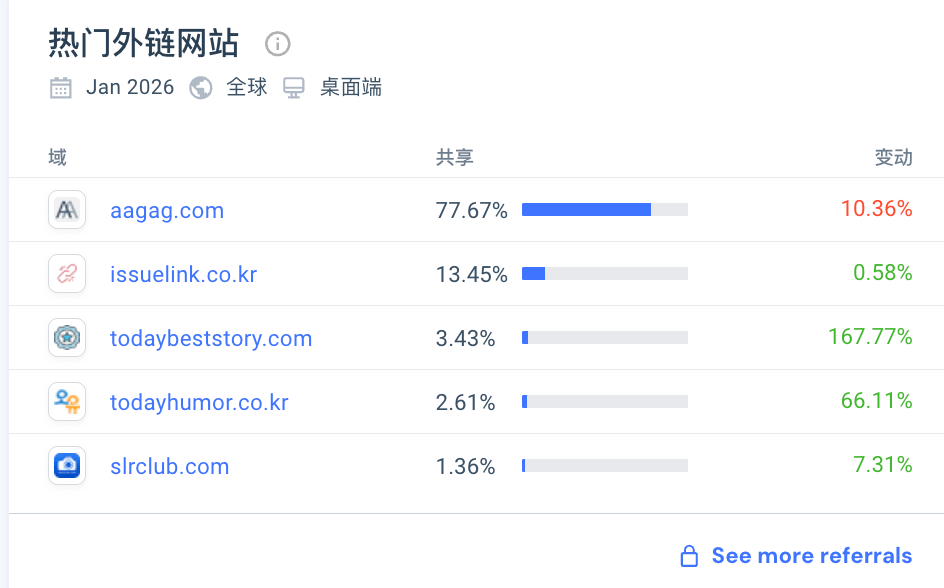The image size is (944, 588).
Task: Click the calendar icon next to Jan 2026
Action: tap(61, 88)
